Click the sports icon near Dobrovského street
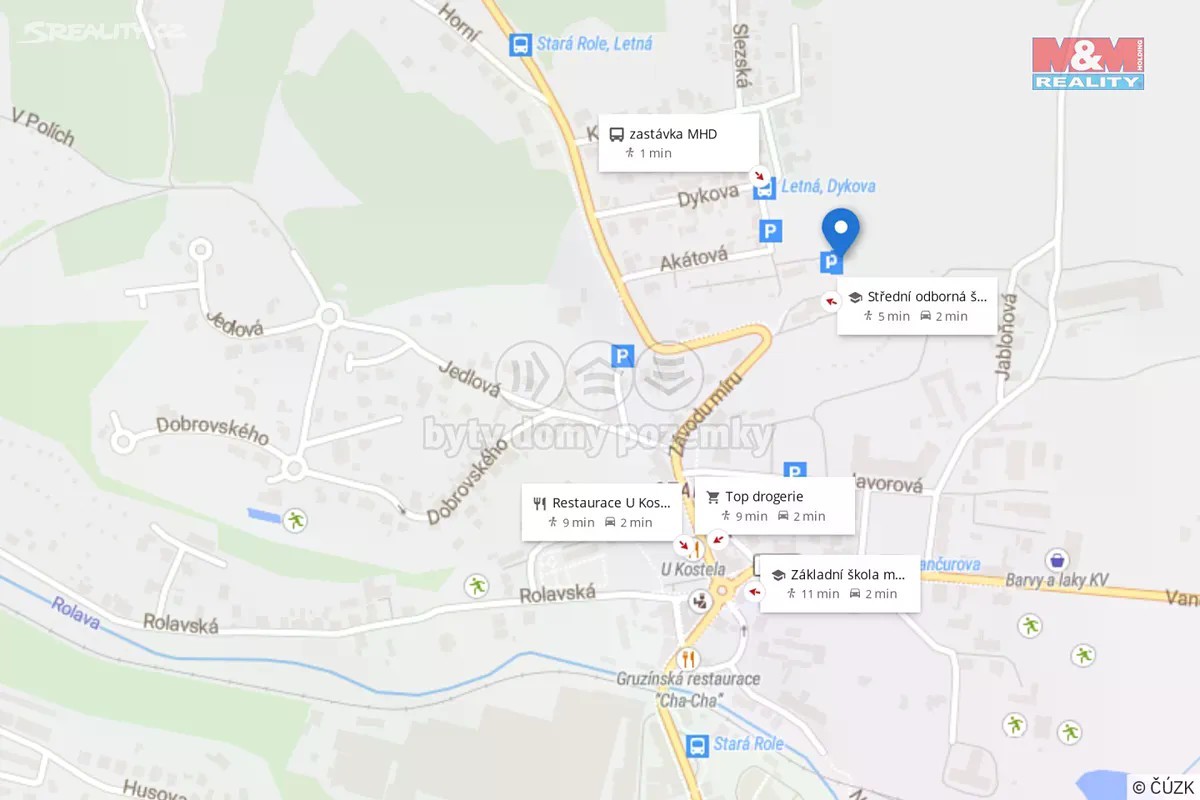The image size is (1200, 800). click(x=295, y=519)
